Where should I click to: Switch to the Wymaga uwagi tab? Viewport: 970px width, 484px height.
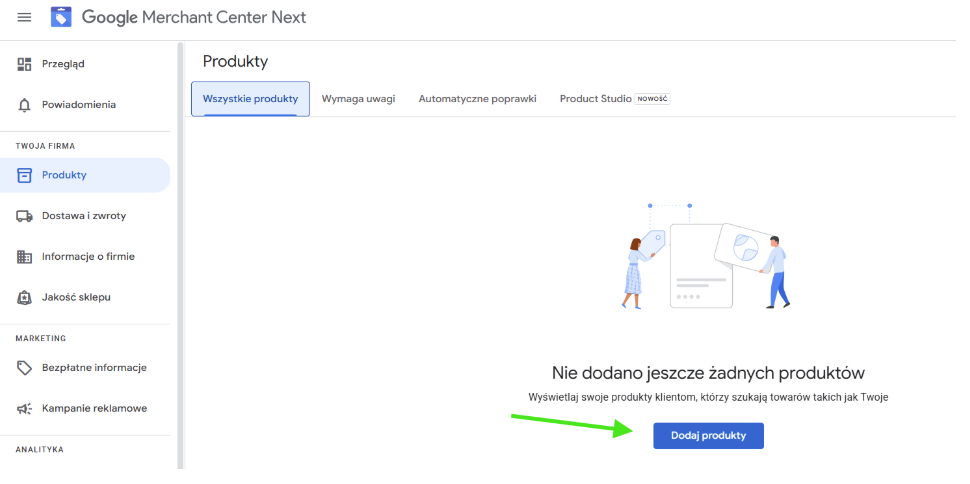pos(358,99)
